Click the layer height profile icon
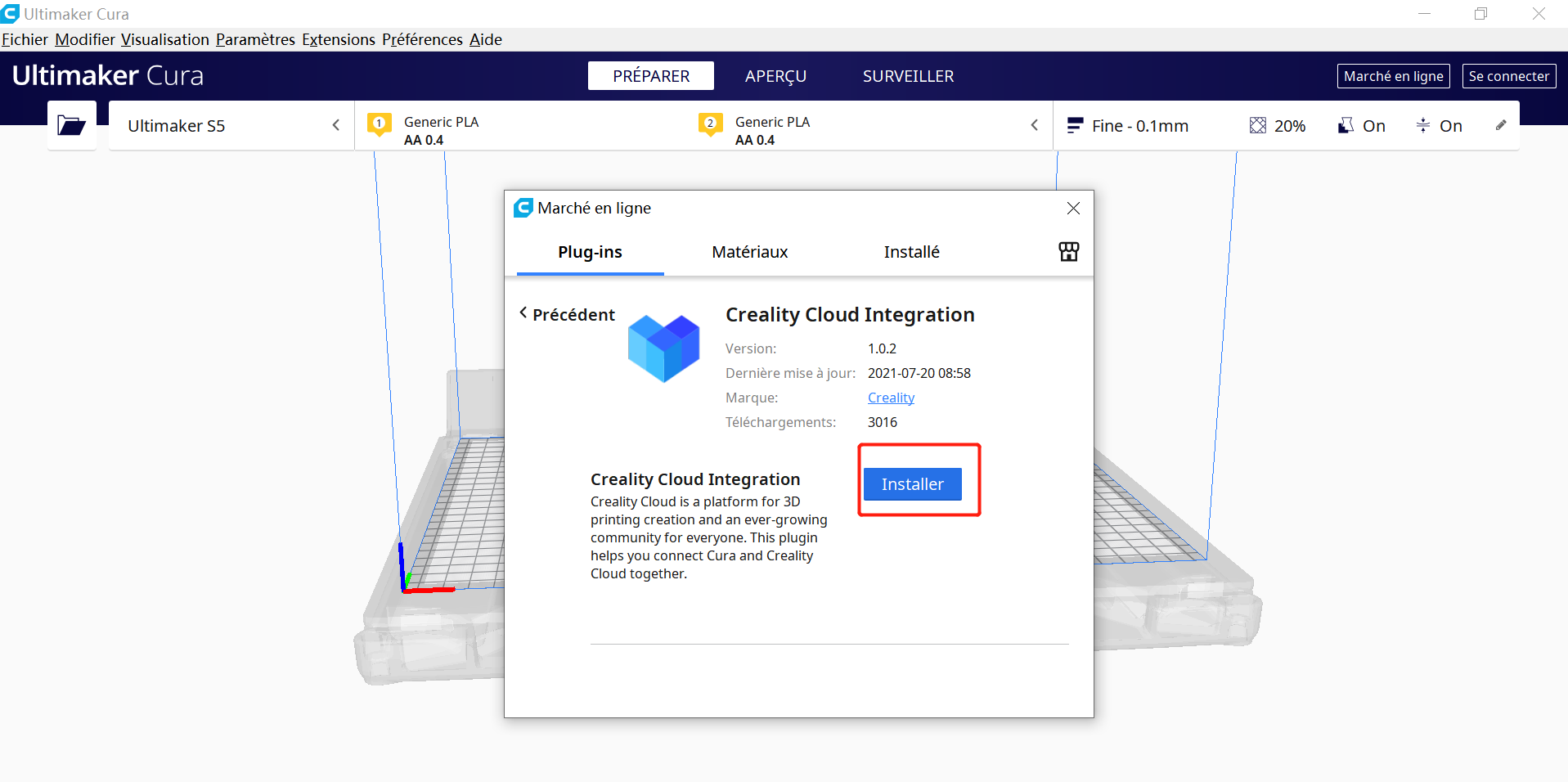Screen dimensions: 1568x782 click(1075, 125)
